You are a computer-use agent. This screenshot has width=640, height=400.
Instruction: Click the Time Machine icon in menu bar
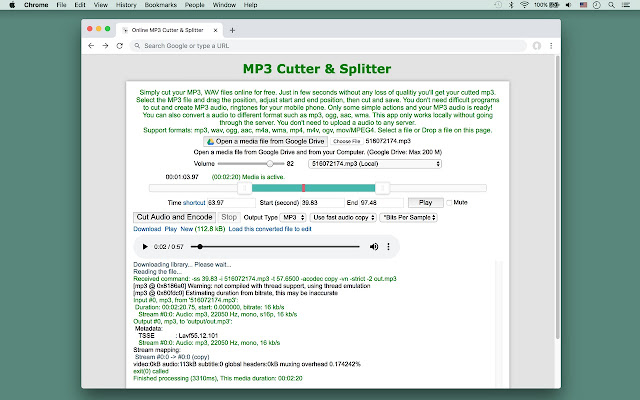498,5
